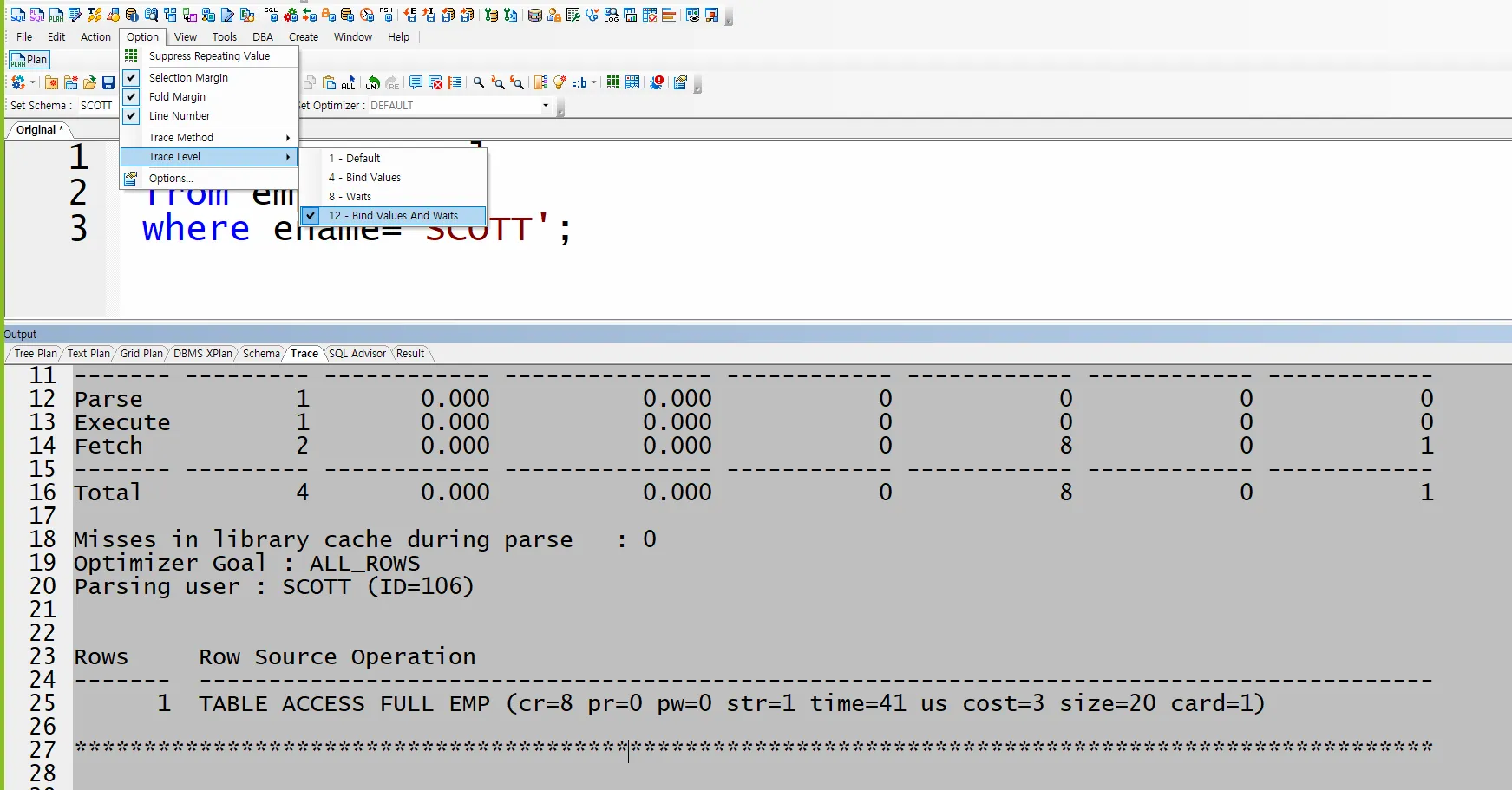Switch to the Grid Plan tab

[x=141, y=354]
